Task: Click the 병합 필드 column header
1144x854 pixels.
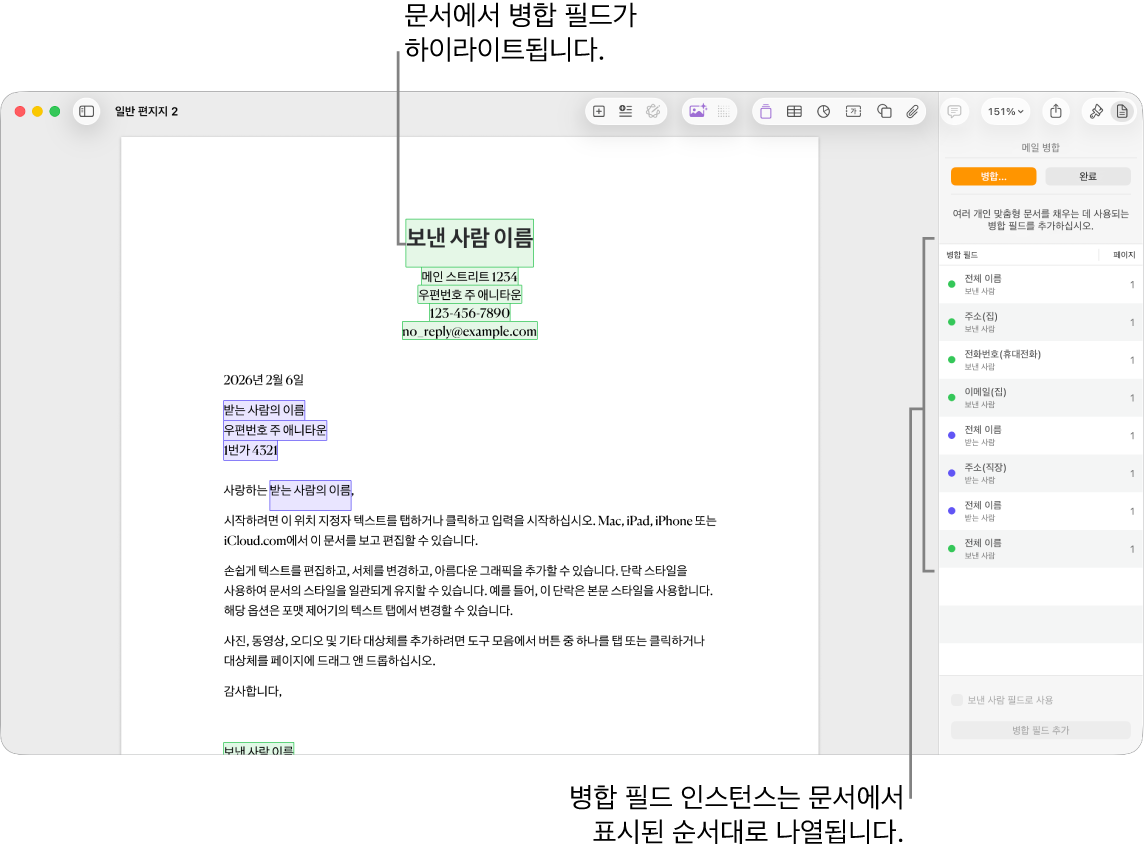Action: (962, 255)
